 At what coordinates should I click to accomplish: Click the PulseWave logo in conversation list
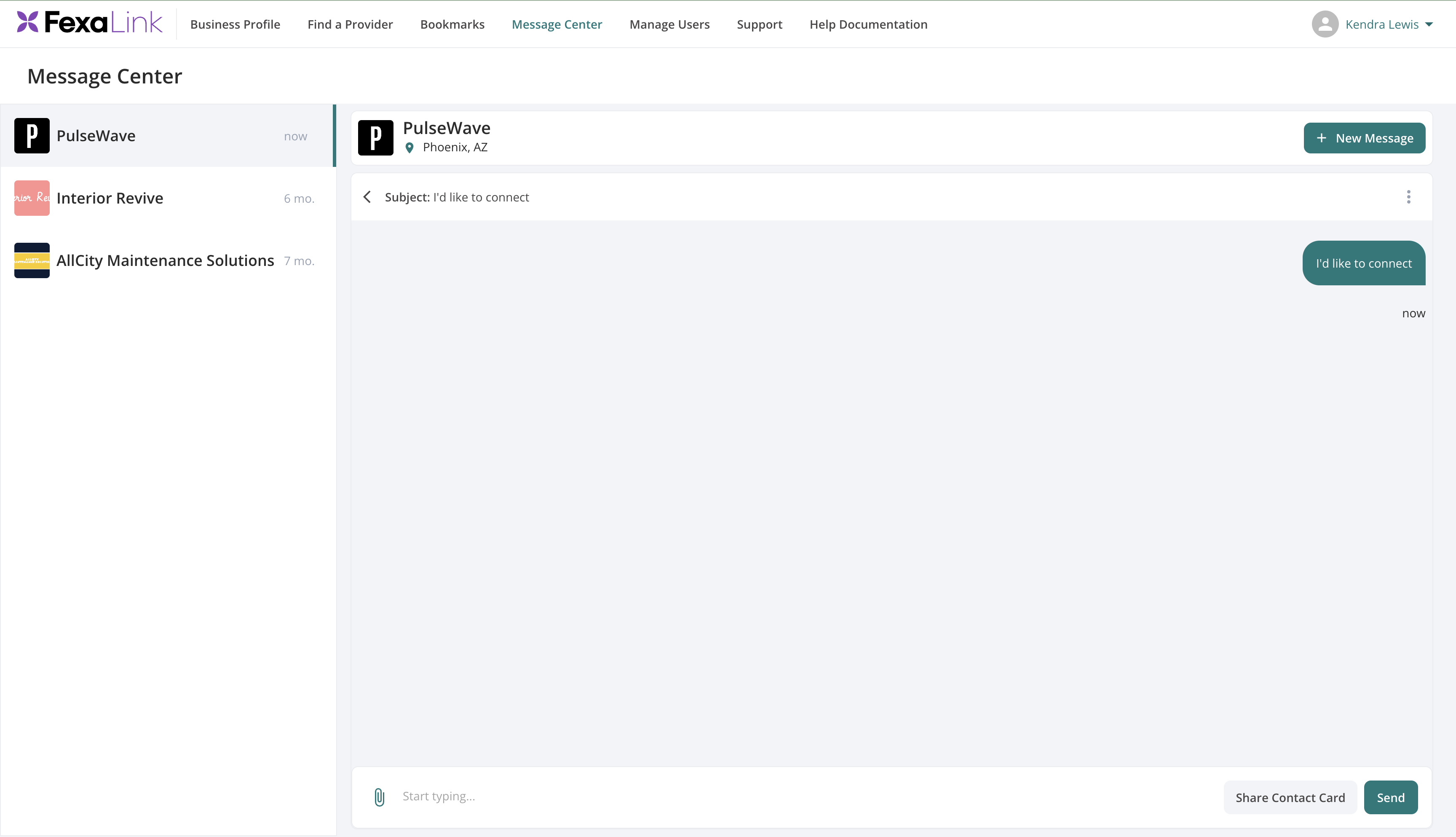tap(32, 136)
